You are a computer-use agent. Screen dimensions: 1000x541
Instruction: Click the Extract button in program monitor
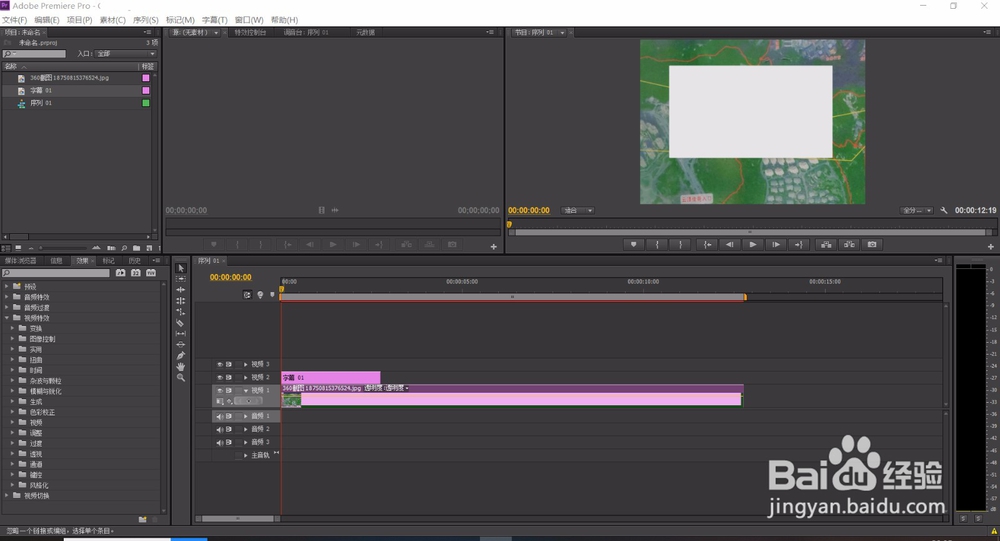(849, 244)
